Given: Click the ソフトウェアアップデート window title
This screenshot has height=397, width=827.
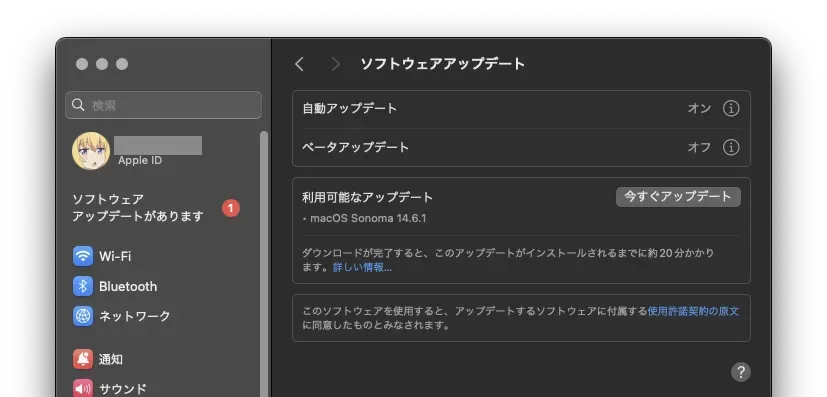Looking at the screenshot, I should click(443, 64).
